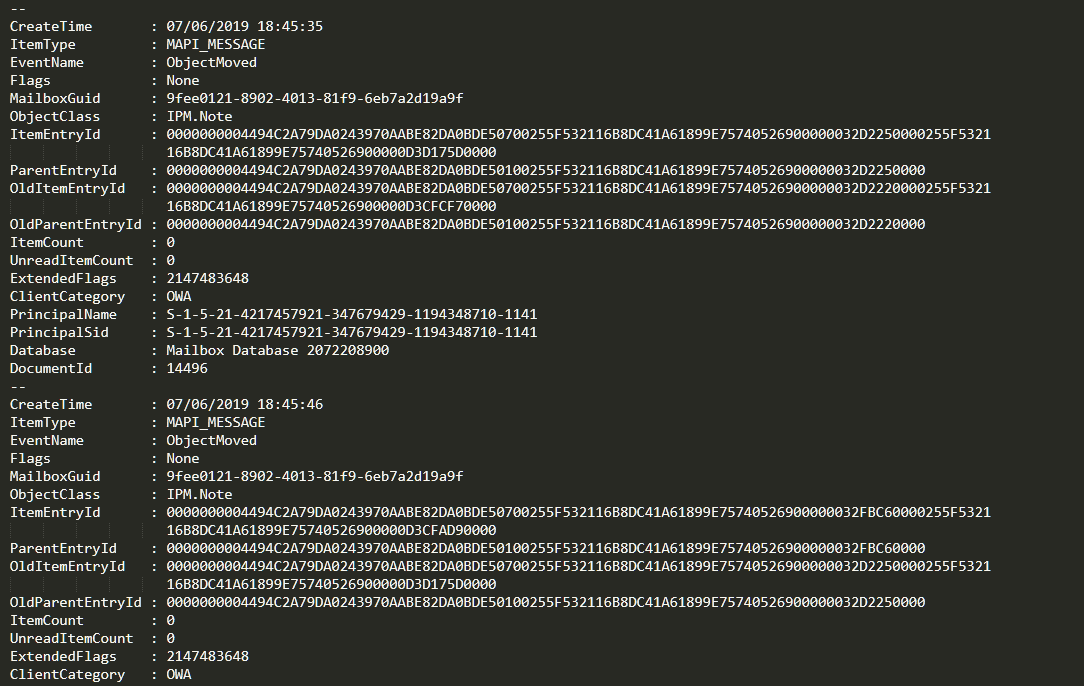This screenshot has height=686, width=1084.
Task: Click the second CreateTime value 18:45:46
Action: click(290, 405)
